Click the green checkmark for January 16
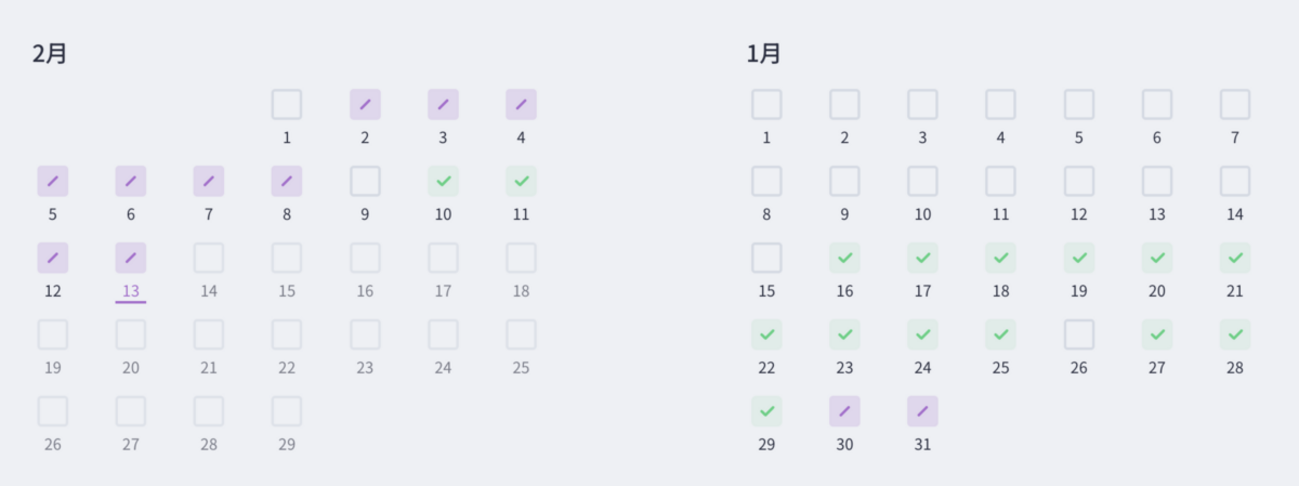Image resolution: width=1299 pixels, height=486 pixels. pyautogui.click(x=845, y=258)
